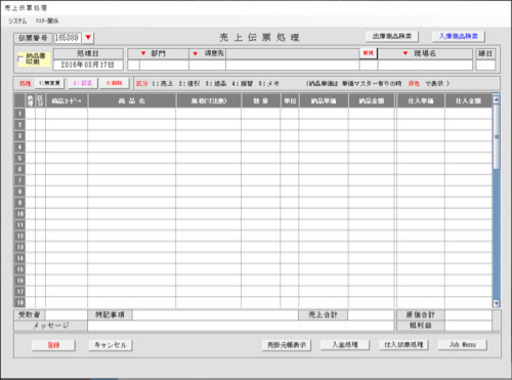The height and width of the screenshot is (380, 512).
Task: Select processing mode 2:訂正
Action: point(83,83)
